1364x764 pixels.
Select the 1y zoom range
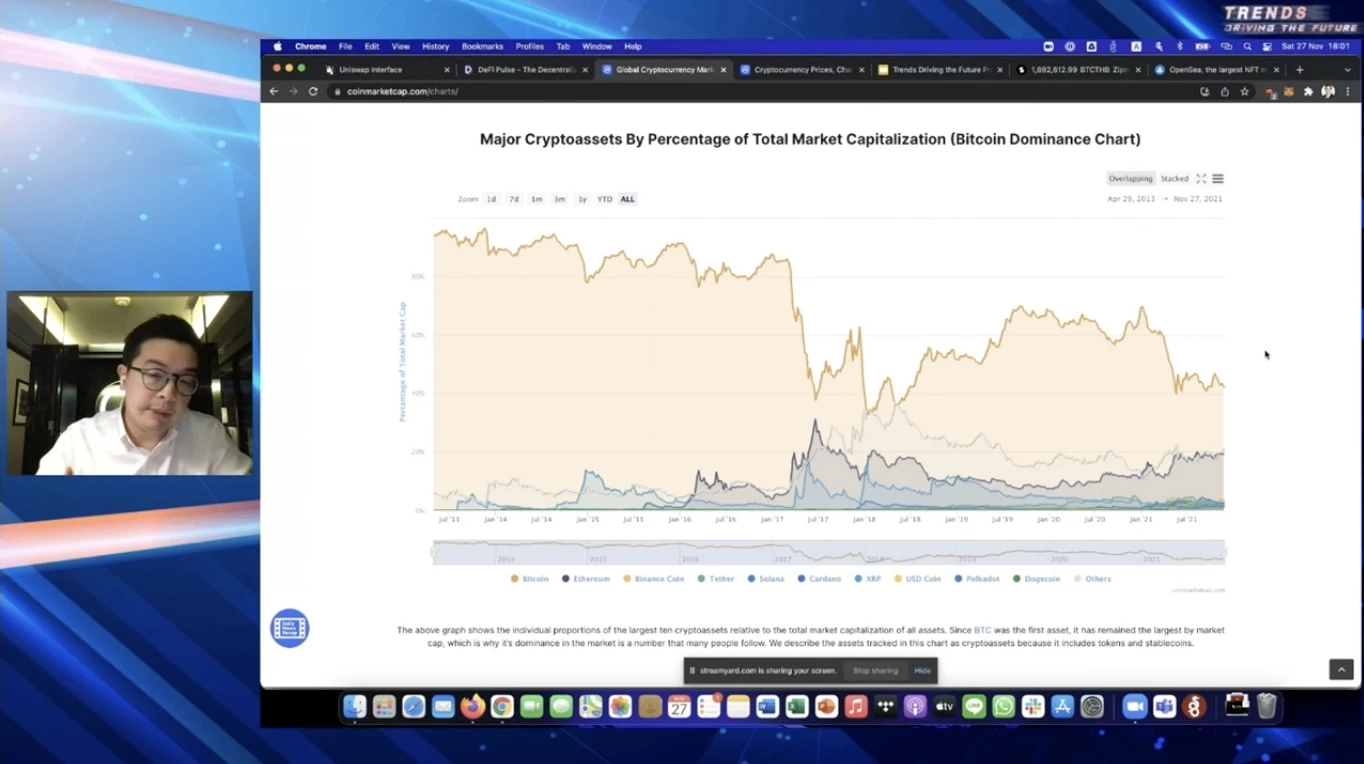point(582,199)
